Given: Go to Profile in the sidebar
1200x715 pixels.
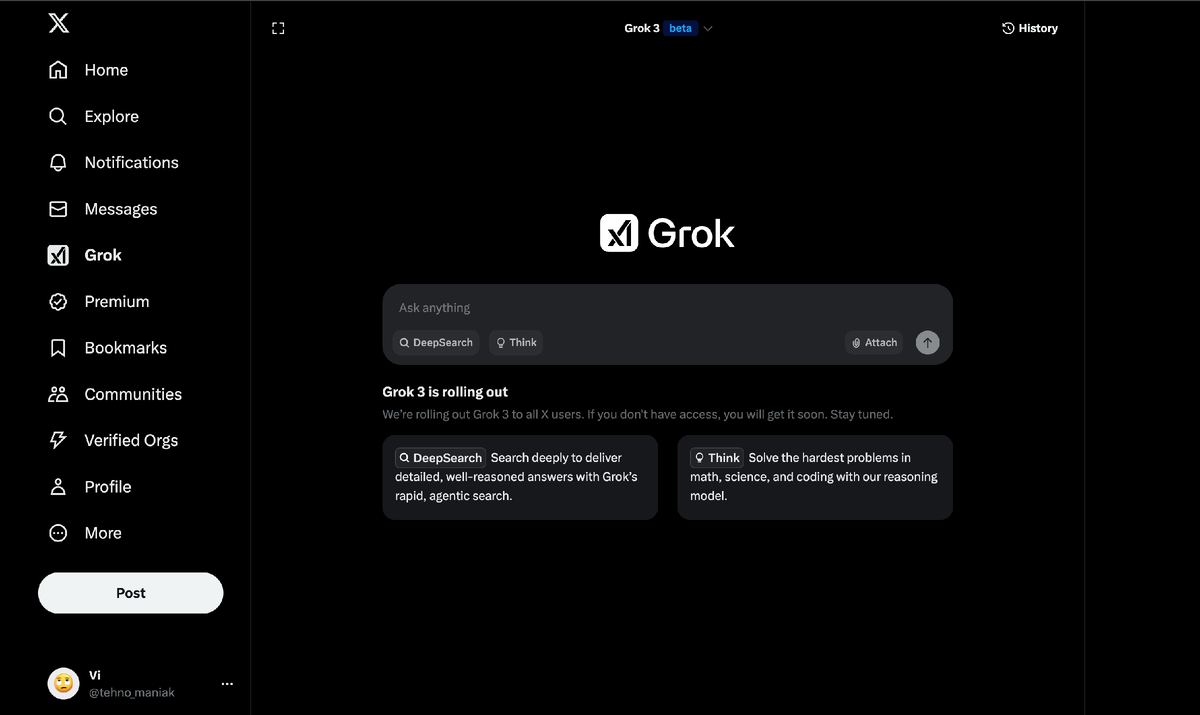Looking at the screenshot, I should 90,487.
